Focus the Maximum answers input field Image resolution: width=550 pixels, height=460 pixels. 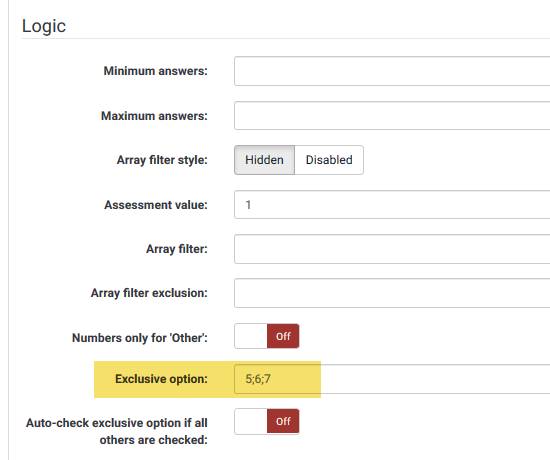click(x=392, y=115)
